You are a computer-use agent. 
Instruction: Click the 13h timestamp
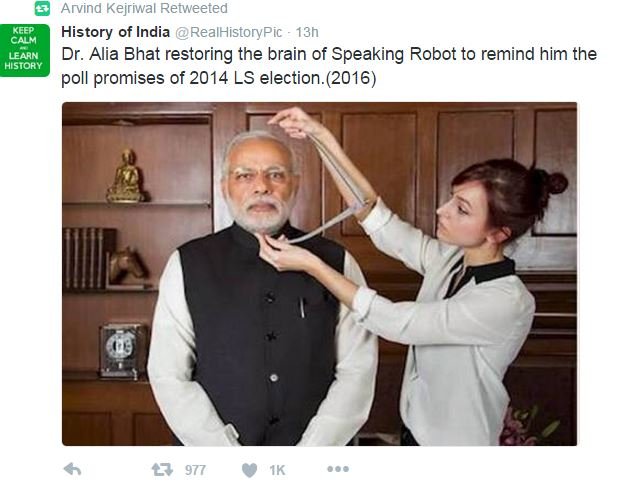coord(307,32)
